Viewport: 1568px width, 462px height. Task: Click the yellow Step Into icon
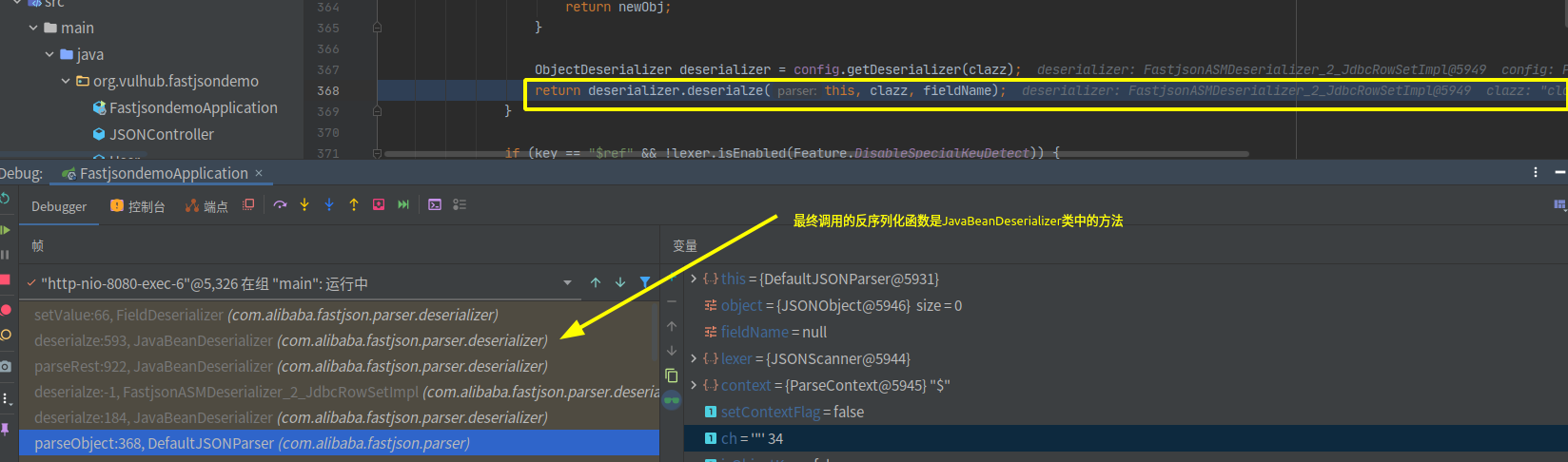point(304,205)
